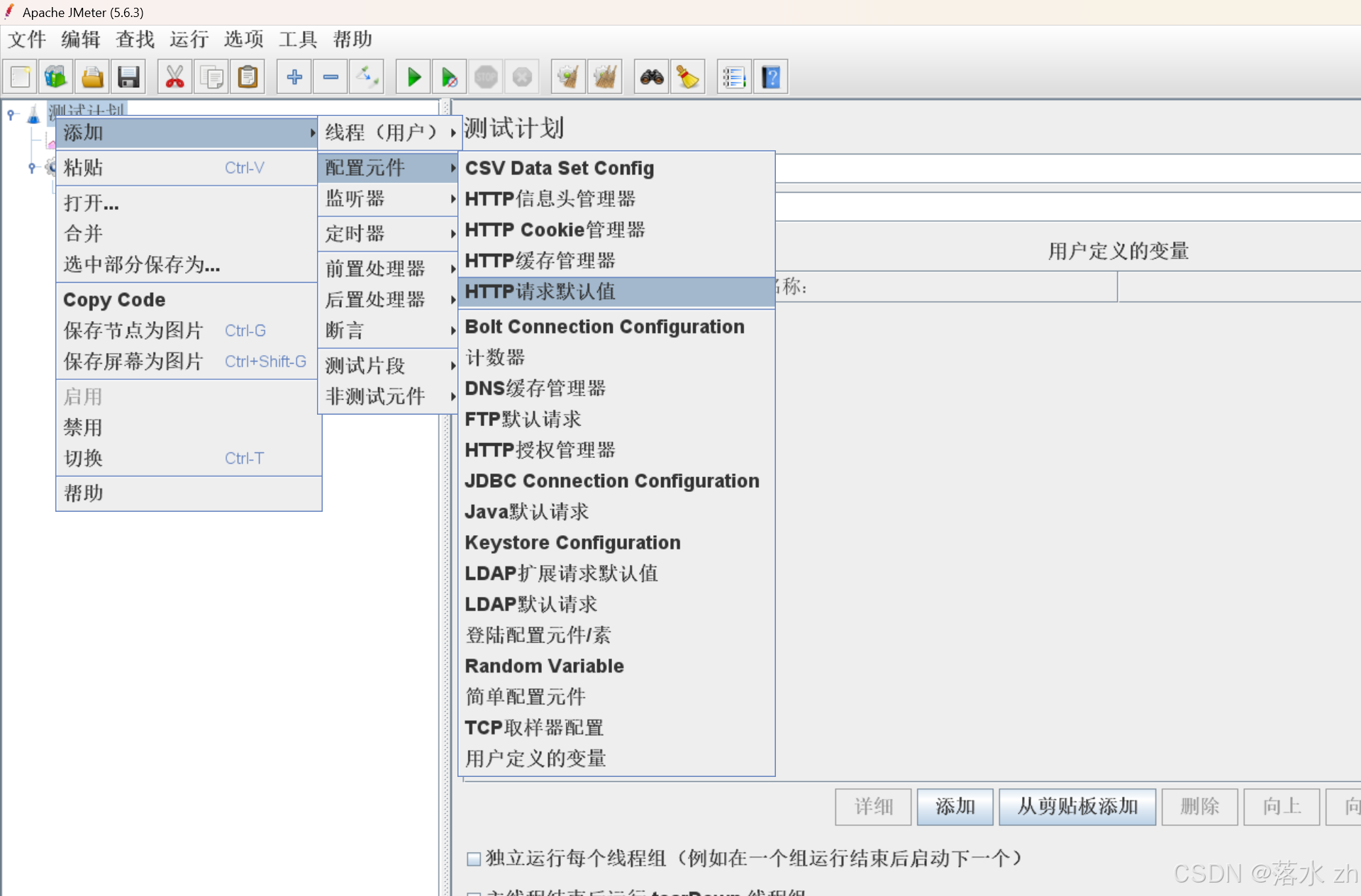Expand the 测试片段 submenu

pos(389,366)
